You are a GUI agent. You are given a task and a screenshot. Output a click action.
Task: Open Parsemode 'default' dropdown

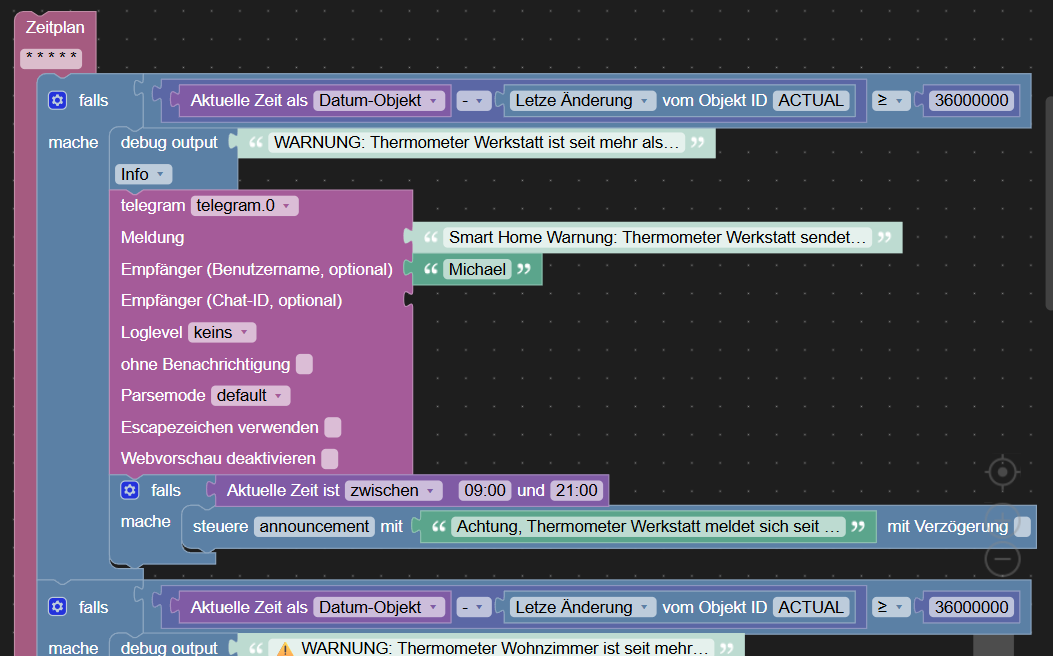click(250, 395)
